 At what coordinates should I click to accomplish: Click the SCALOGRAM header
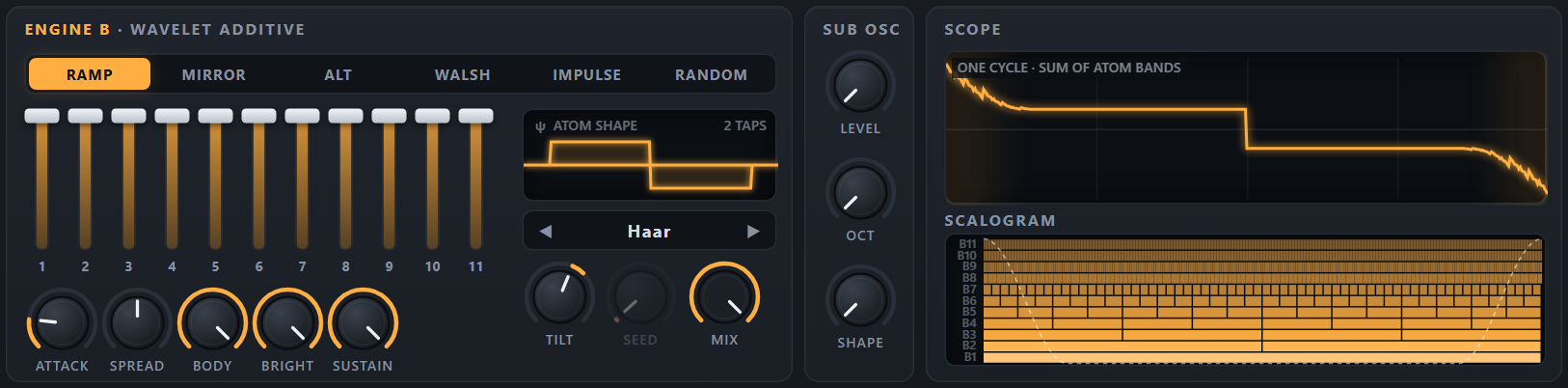[1000, 221]
